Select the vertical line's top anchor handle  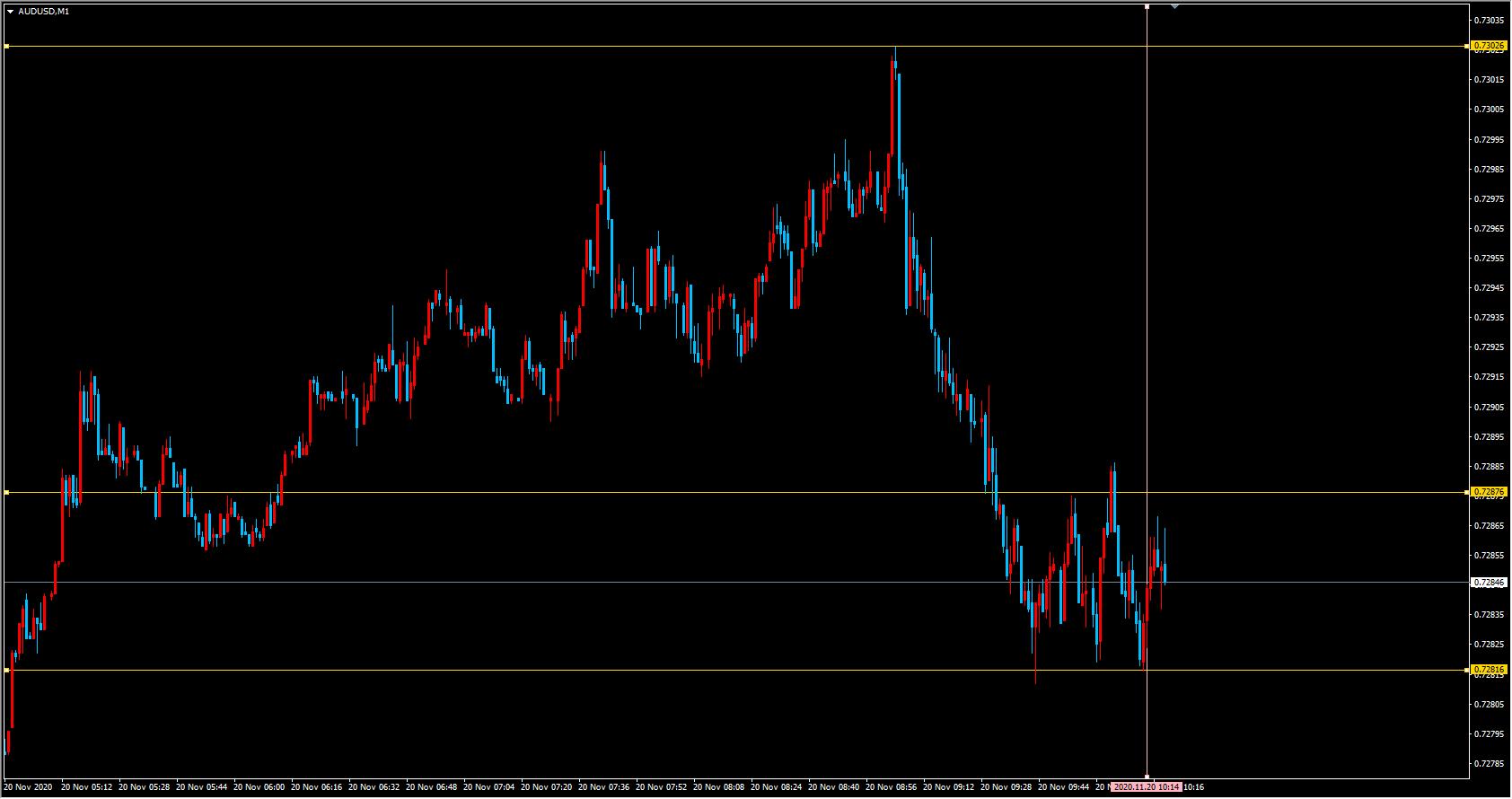pyautogui.click(x=1147, y=7)
